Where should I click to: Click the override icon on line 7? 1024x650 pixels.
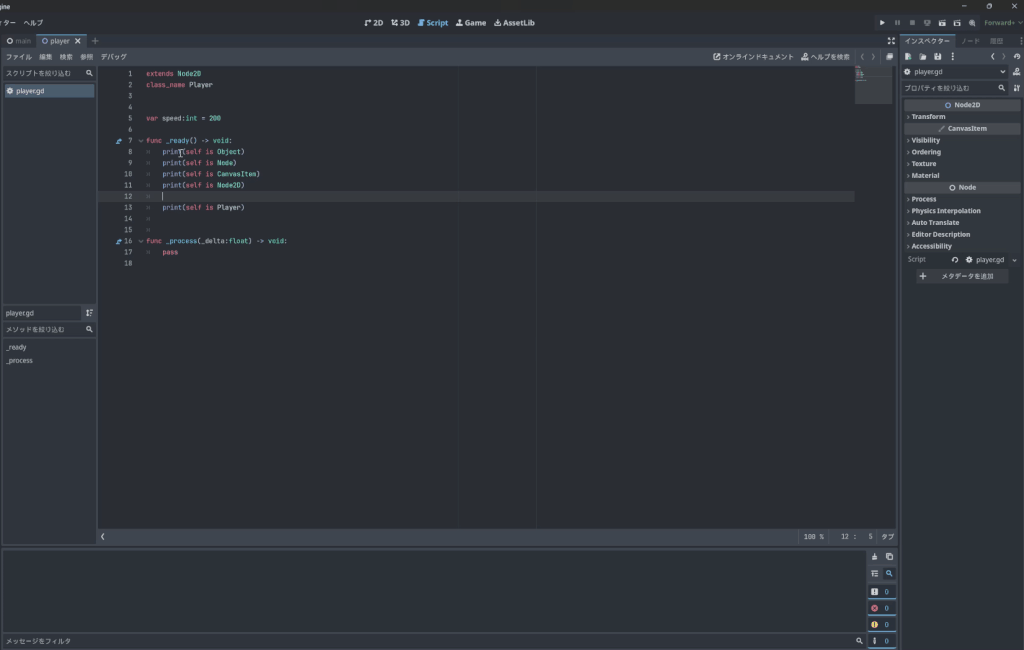pos(119,140)
